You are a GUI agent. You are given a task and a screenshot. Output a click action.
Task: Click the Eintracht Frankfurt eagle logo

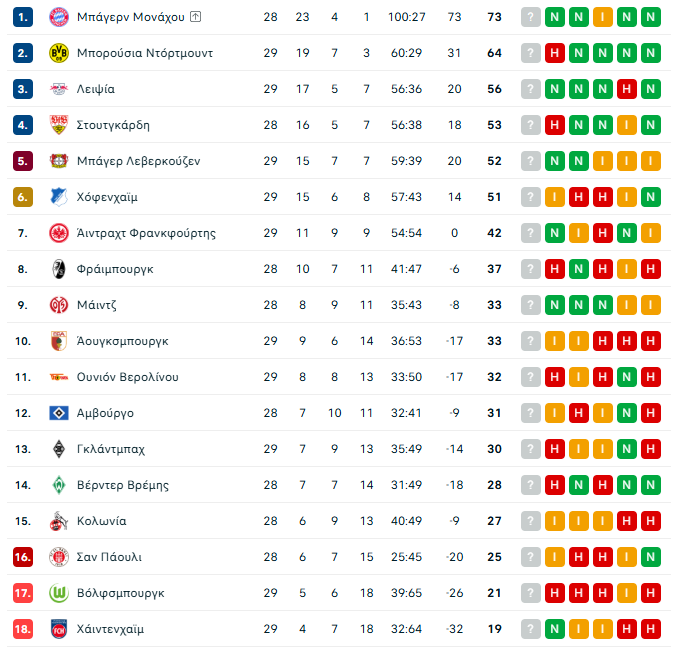(x=58, y=233)
